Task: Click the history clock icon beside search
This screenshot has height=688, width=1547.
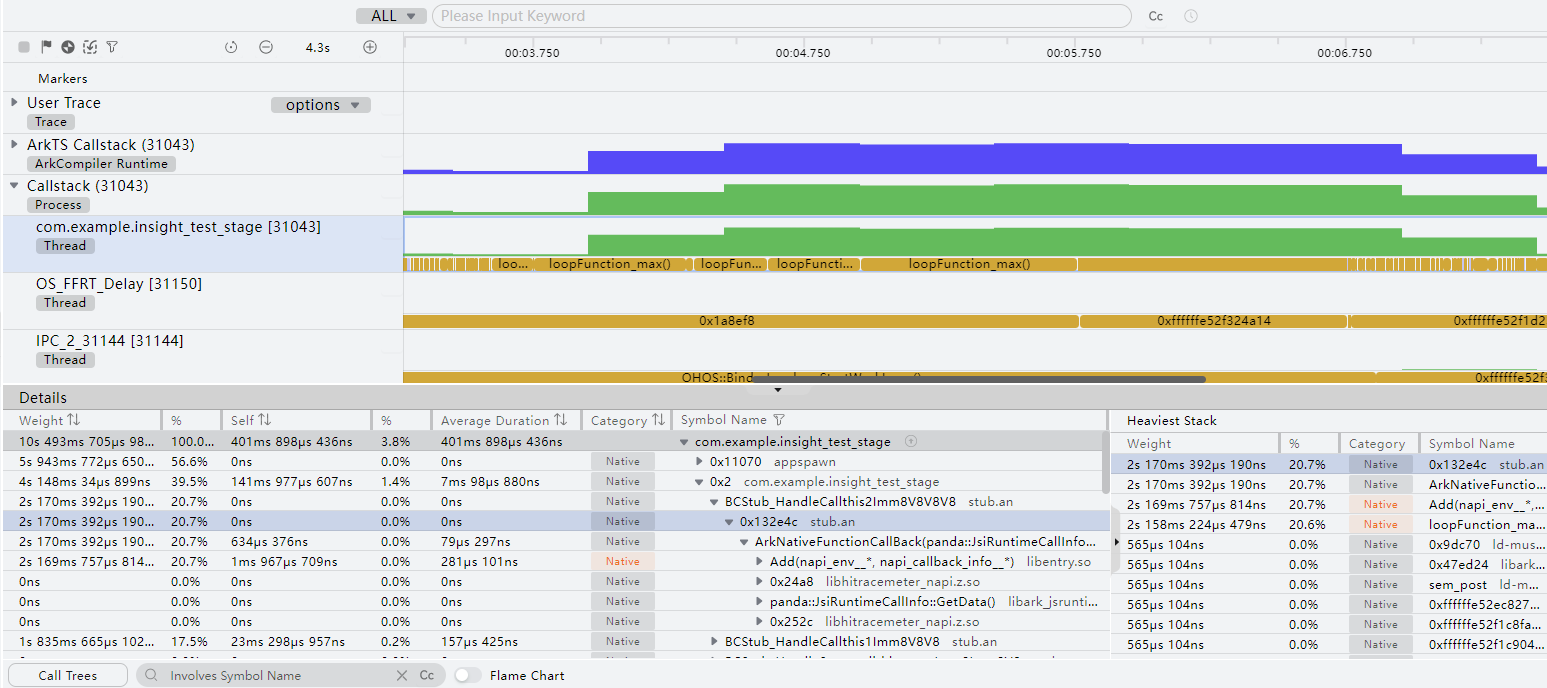Action: pyautogui.click(x=1191, y=16)
